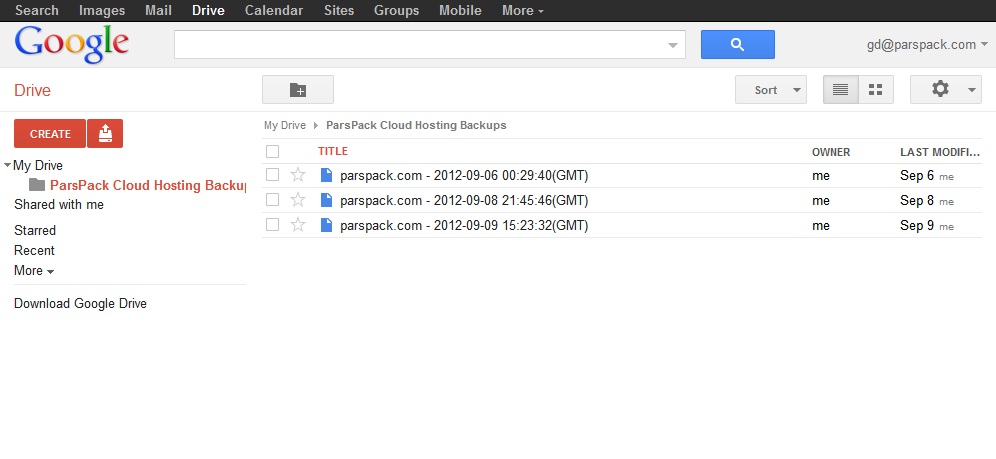The image size is (996, 459).
Task: Click file icon of 2012-09-09 backup
Action: tap(326, 225)
